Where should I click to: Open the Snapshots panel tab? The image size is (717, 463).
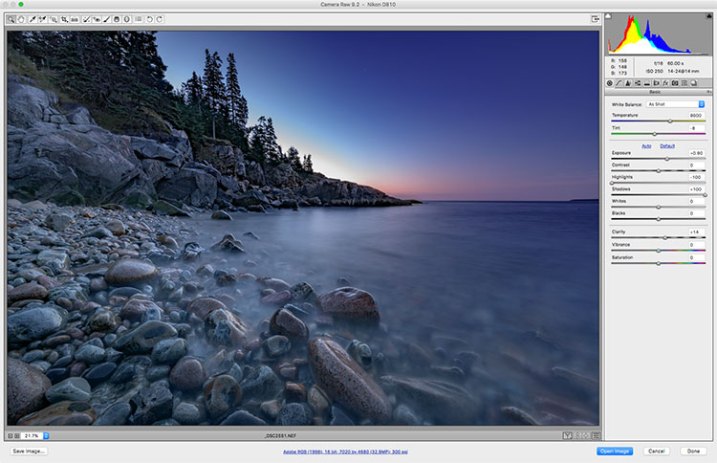tap(694, 83)
